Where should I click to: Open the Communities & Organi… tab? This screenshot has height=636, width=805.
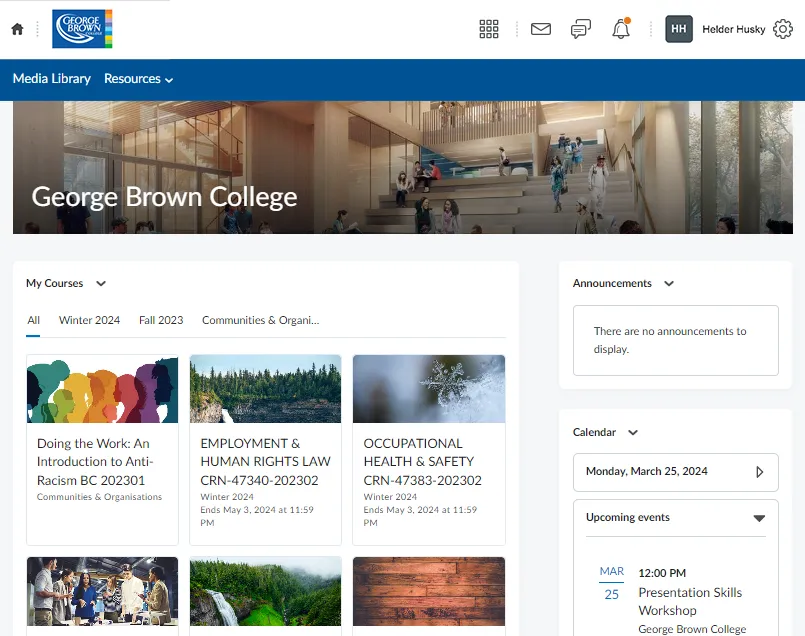point(260,320)
